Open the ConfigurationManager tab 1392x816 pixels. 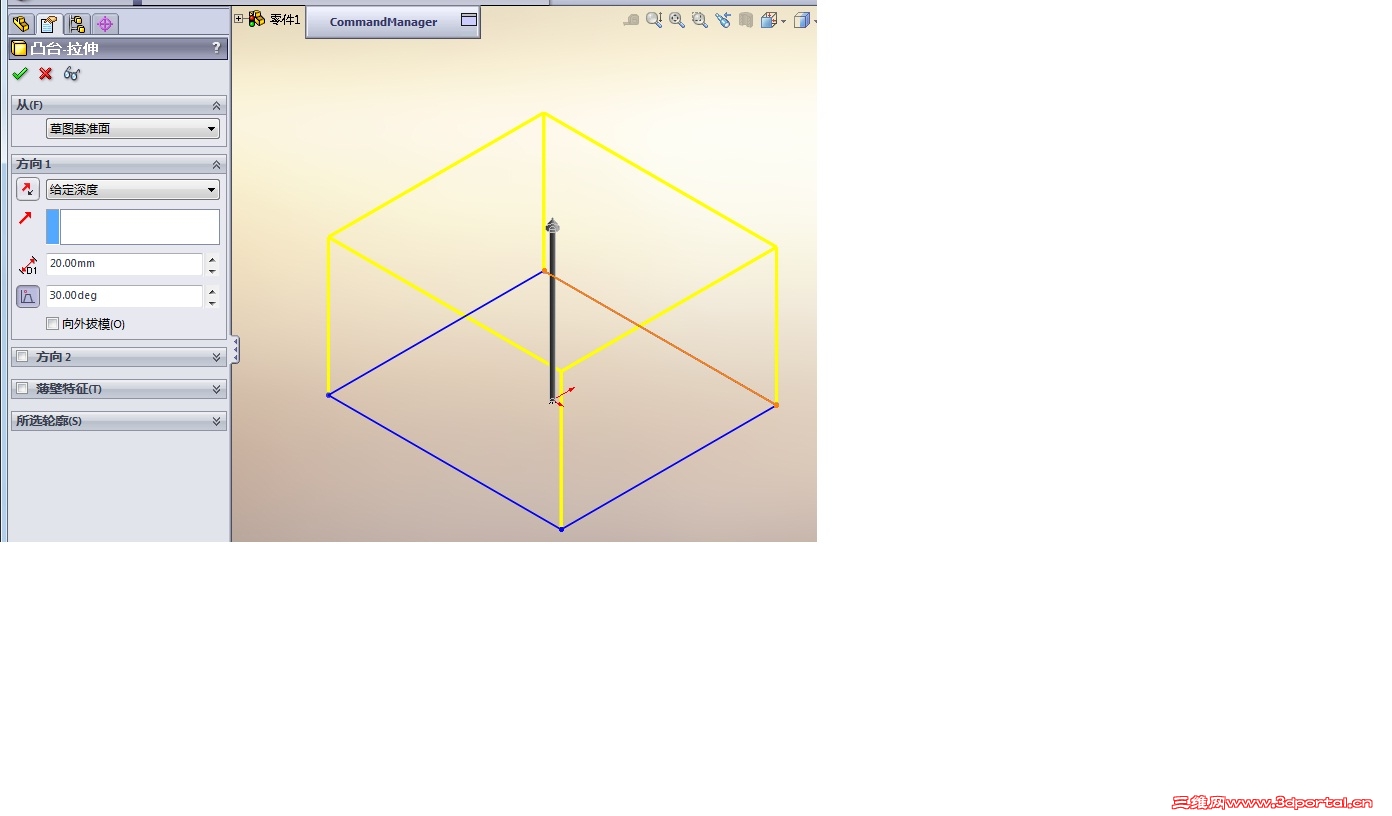pyautogui.click(x=77, y=24)
